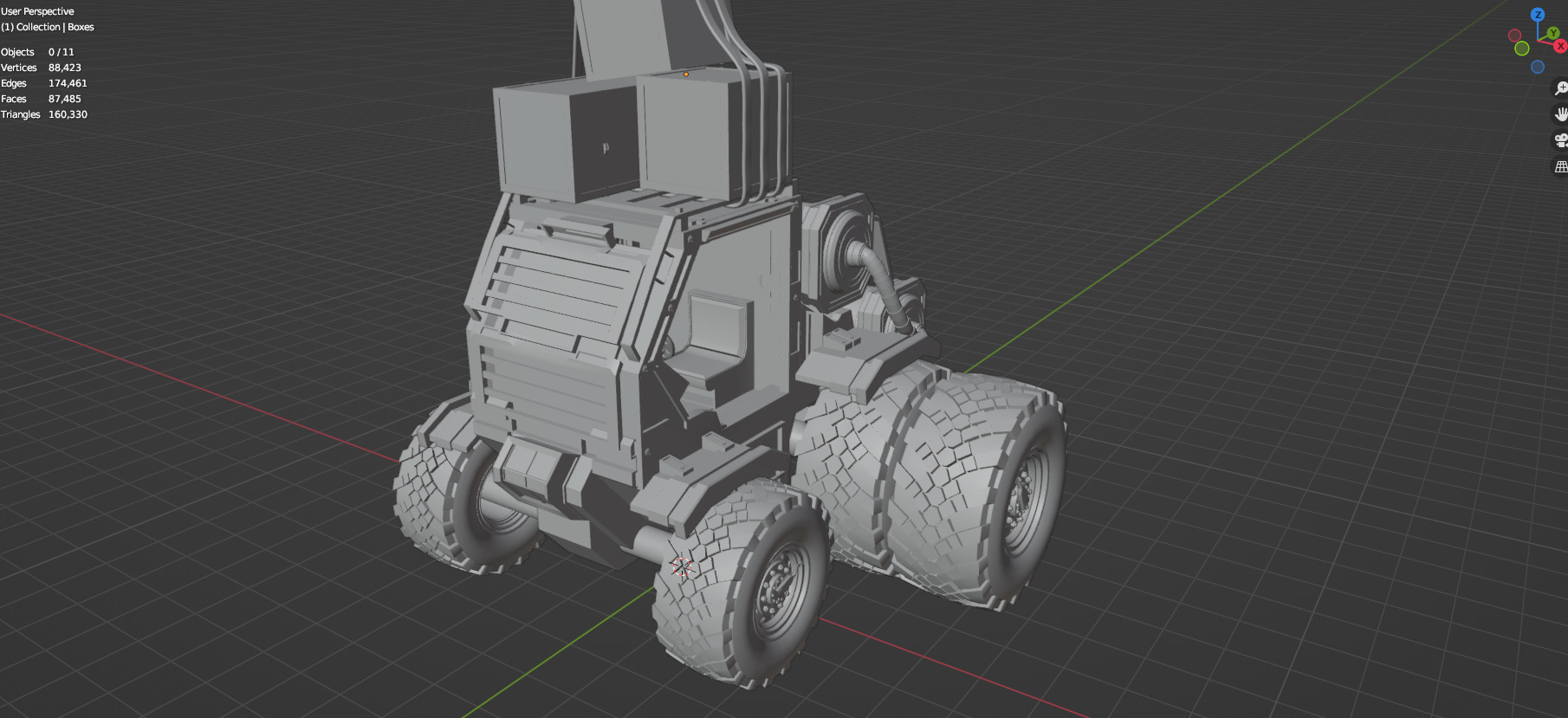
Task: Click the negative Z axis gizmo circle
Action: tap(1538, 67)
